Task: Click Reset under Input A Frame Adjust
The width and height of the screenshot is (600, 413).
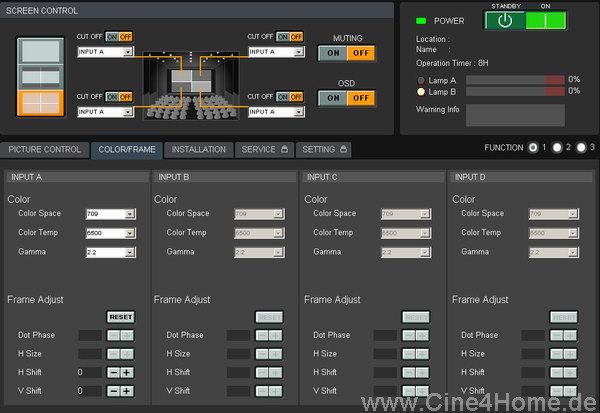Action: (x=120, y=317)
